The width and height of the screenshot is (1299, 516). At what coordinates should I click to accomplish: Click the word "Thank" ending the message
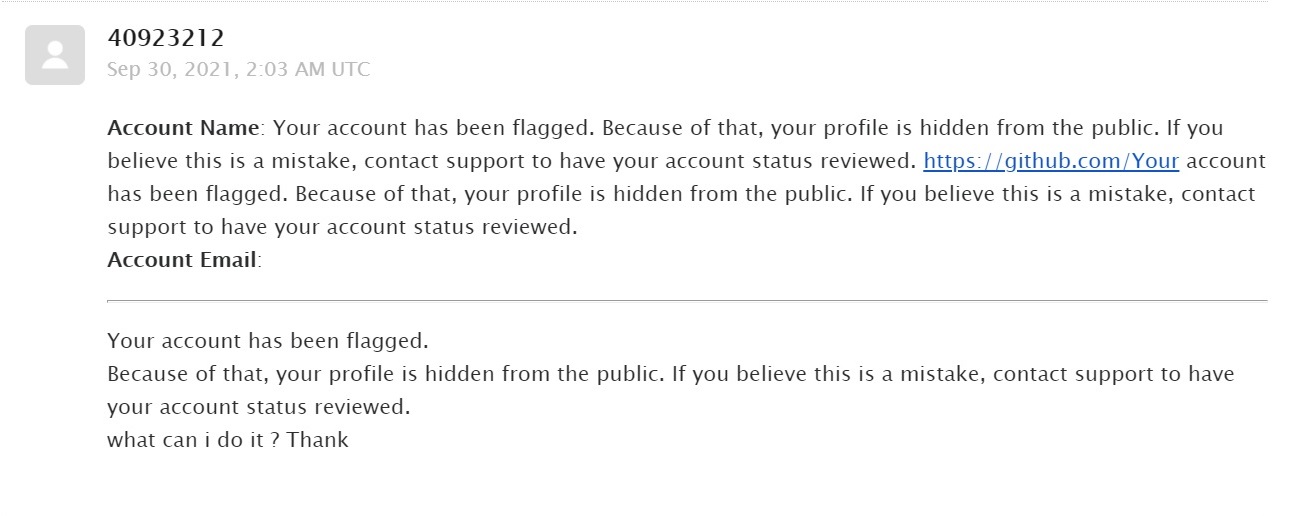[318, 440]
